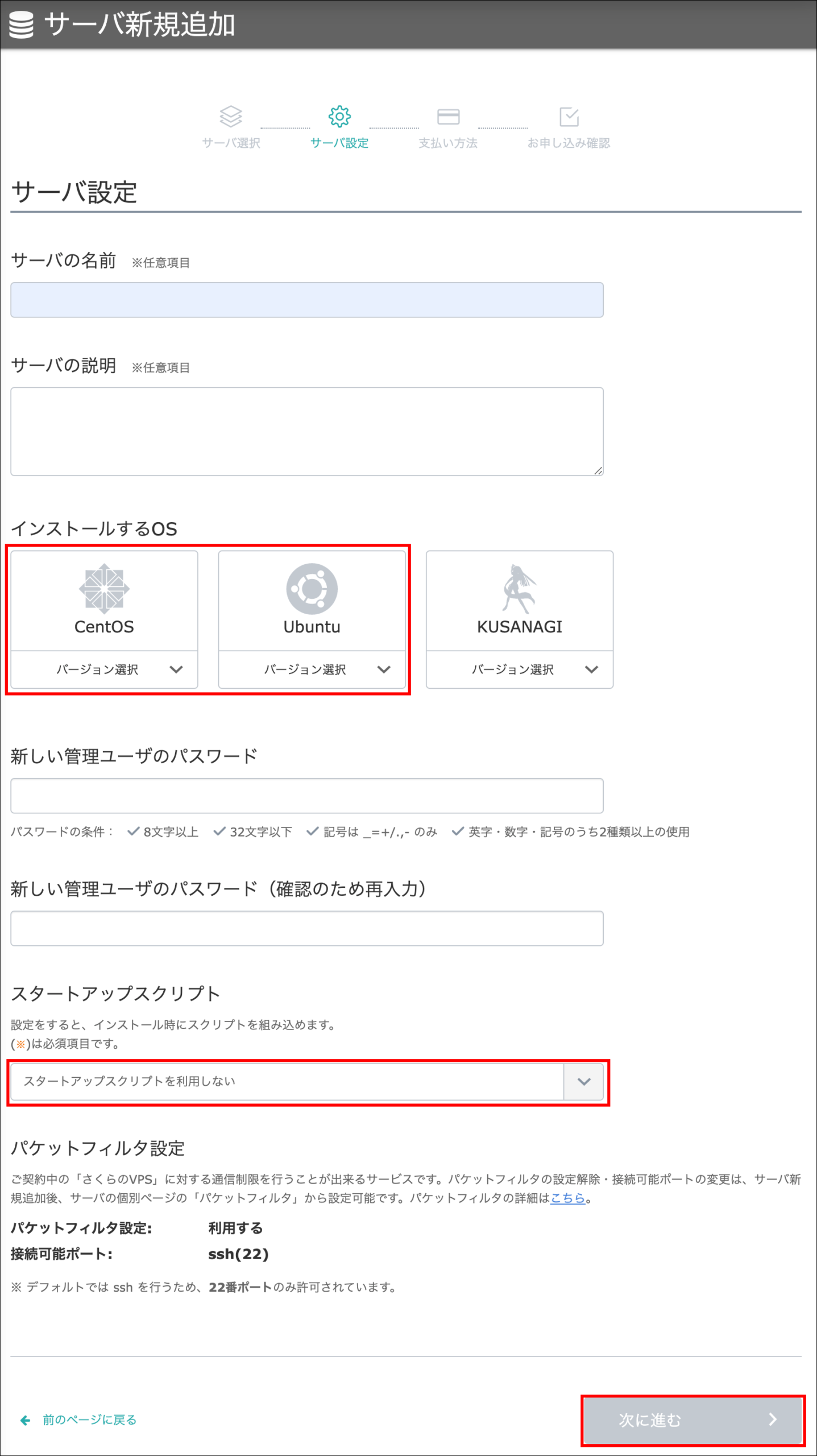The image size is (817, 1456).
Task: Click the textarea resize handle of サーバの説明
Action: pos(598,470)
